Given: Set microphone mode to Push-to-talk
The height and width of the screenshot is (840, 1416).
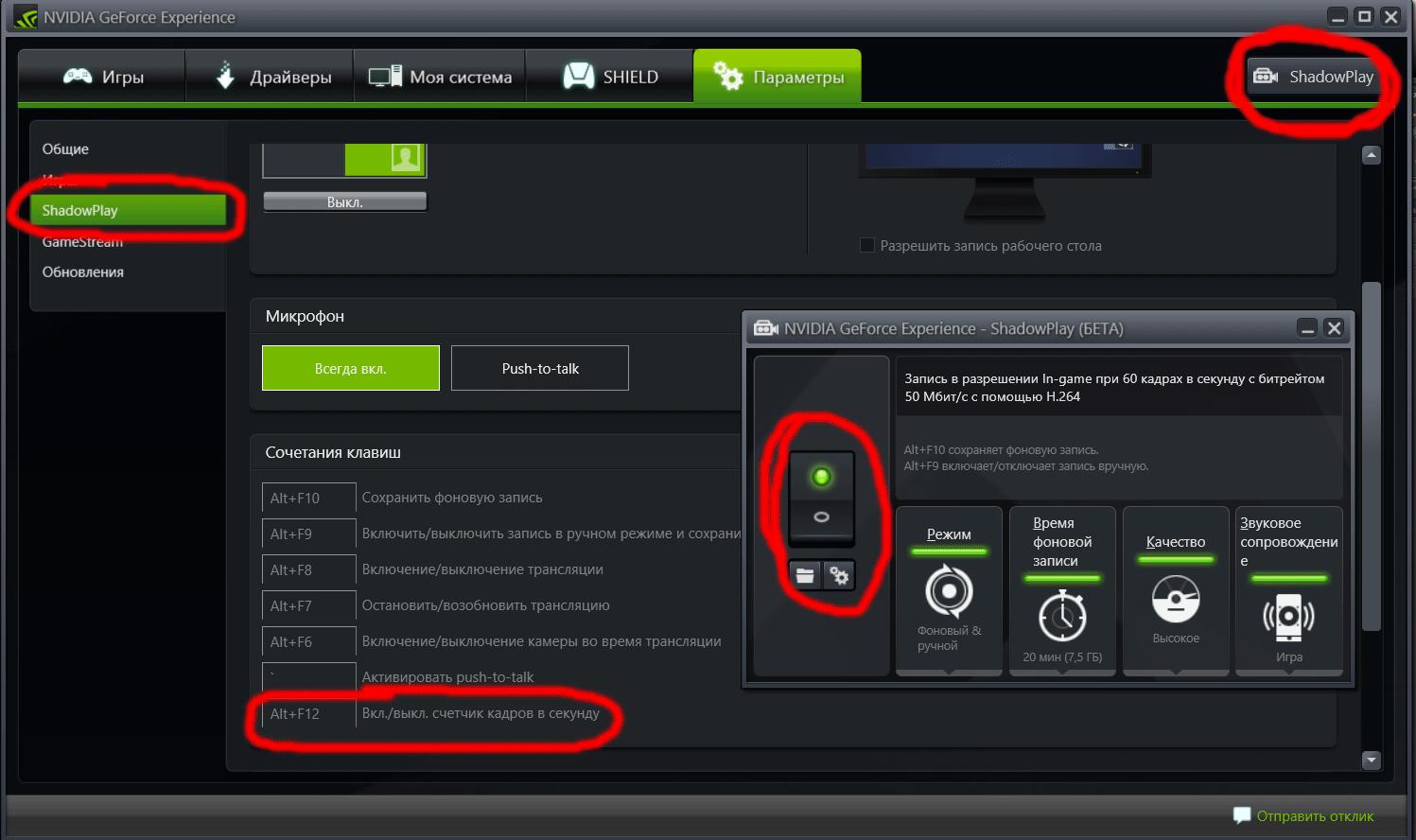Looking at the screenshot, I should tap(540, 368).
